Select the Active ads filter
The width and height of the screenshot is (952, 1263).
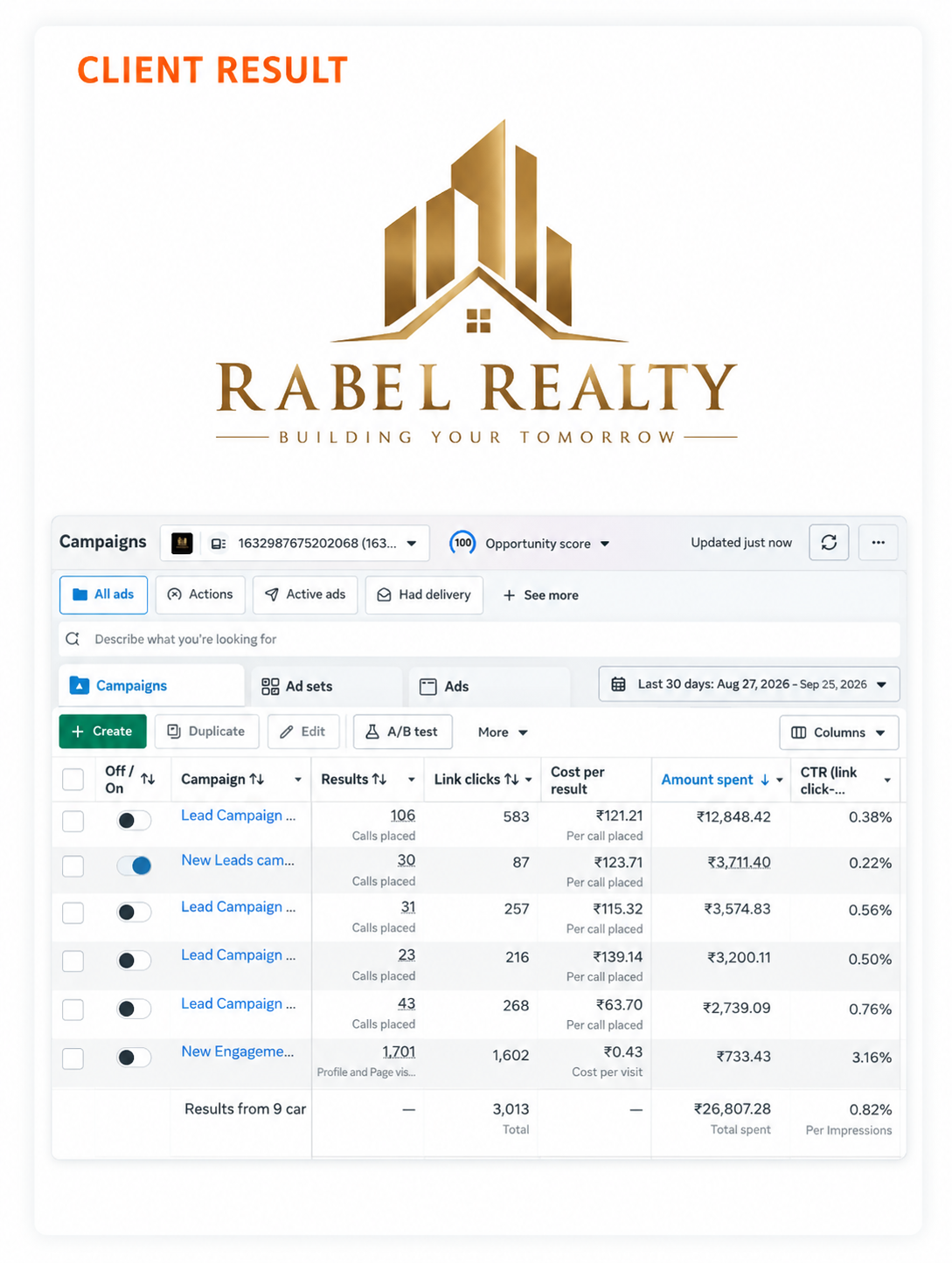tap(305, 594)
